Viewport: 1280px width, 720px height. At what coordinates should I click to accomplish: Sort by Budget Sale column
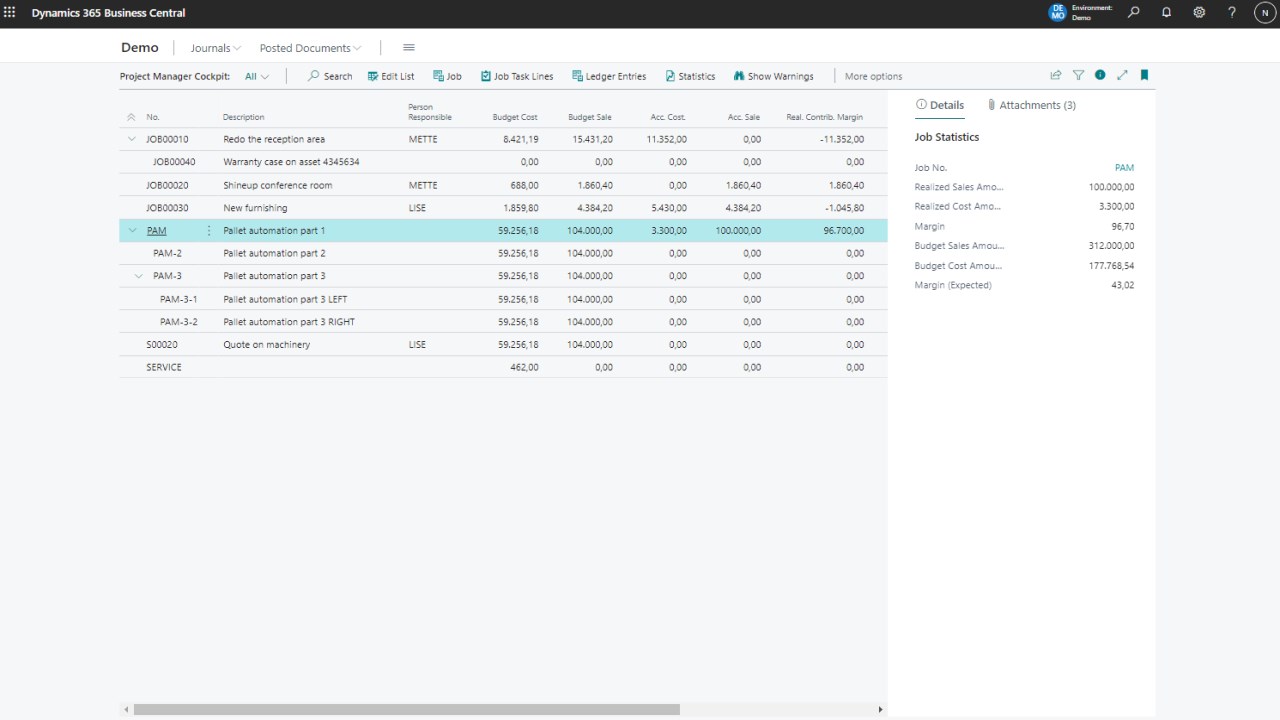tap(590, 117)
